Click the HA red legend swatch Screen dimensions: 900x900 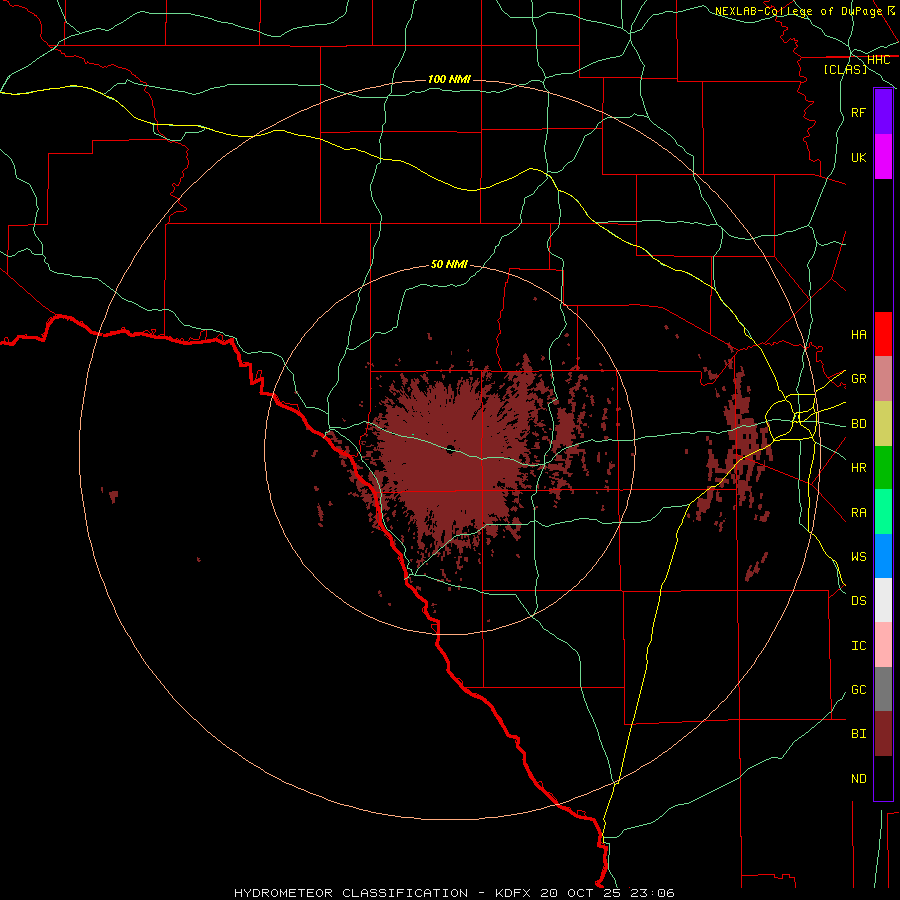[x=883, y=334]
